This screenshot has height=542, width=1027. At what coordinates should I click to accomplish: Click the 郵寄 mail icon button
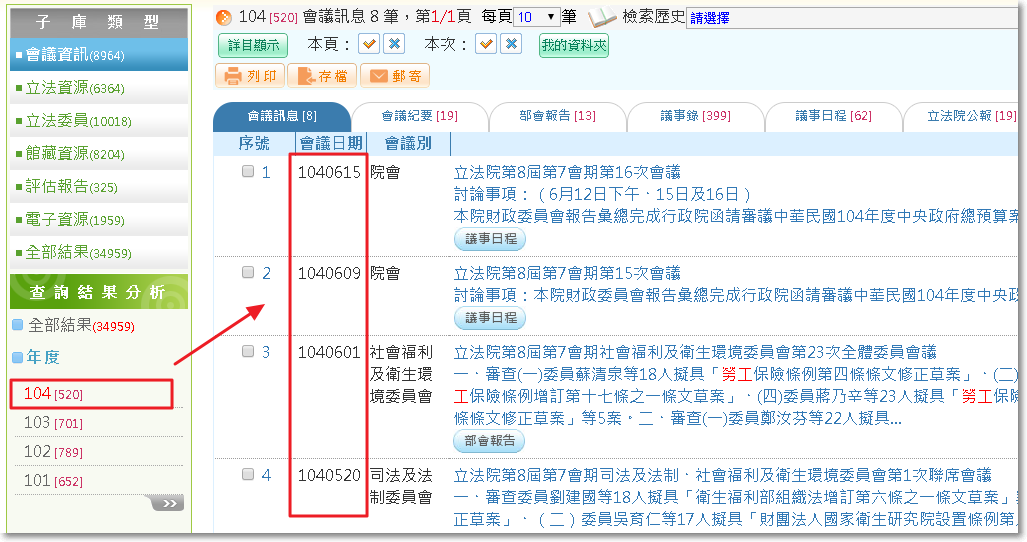(x=394, y=76)
